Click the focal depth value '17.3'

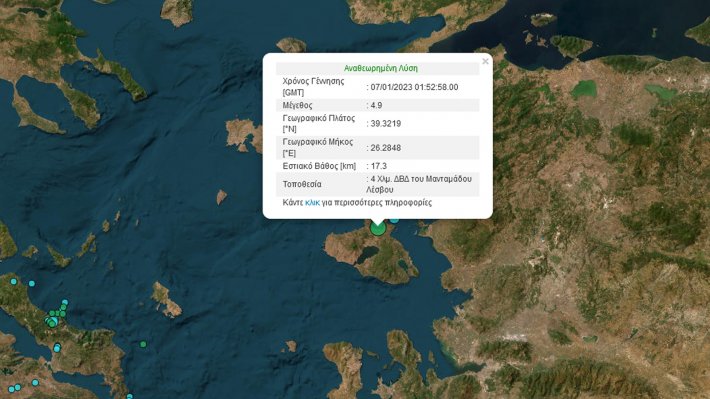point(379,166)
